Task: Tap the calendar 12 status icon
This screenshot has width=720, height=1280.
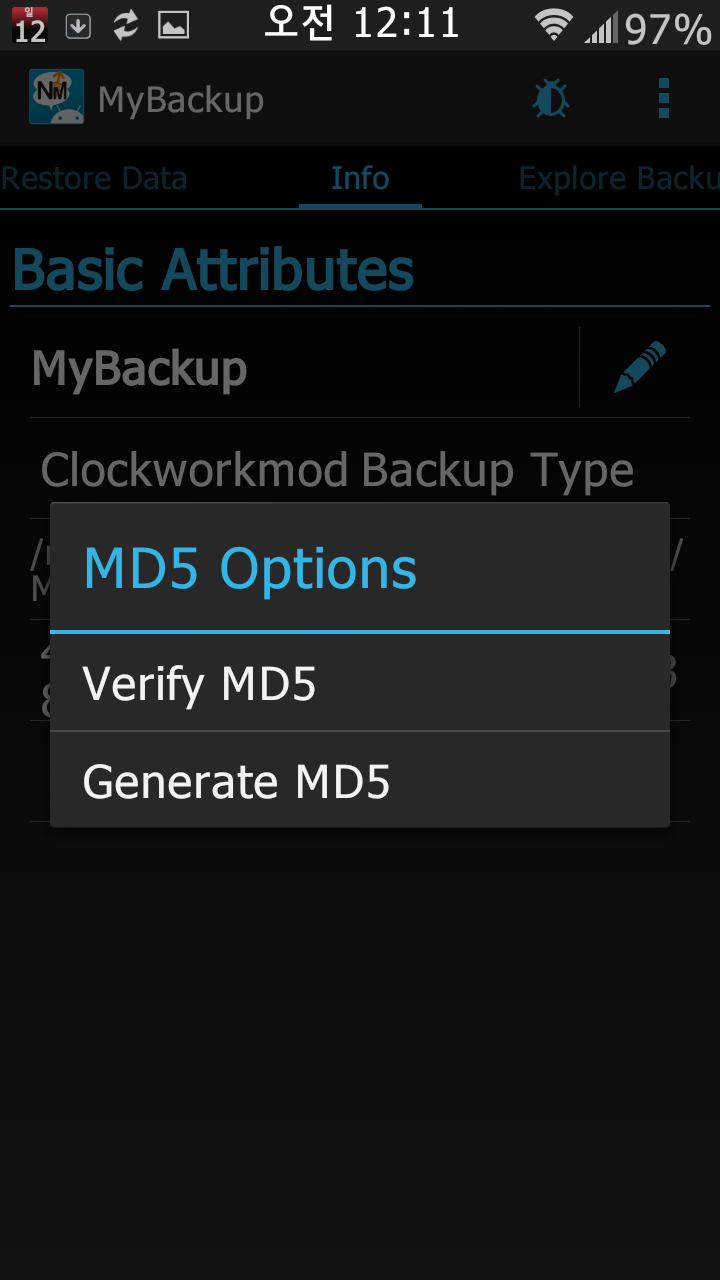Action: (x=29, y=25)
